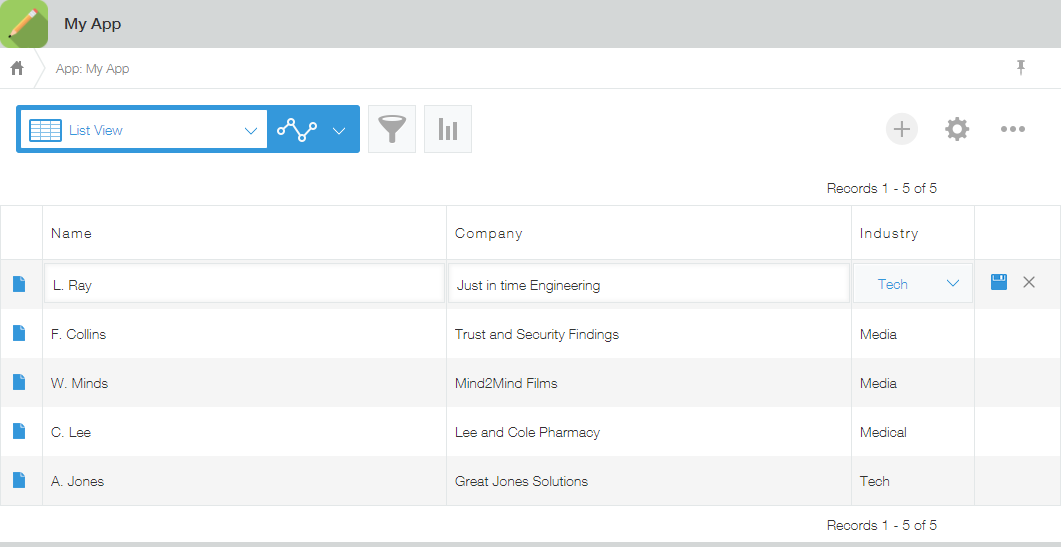The height and width of the screenshot is (547, 1061).
Task: Go to home via house icon
Action: click(17, 68)
